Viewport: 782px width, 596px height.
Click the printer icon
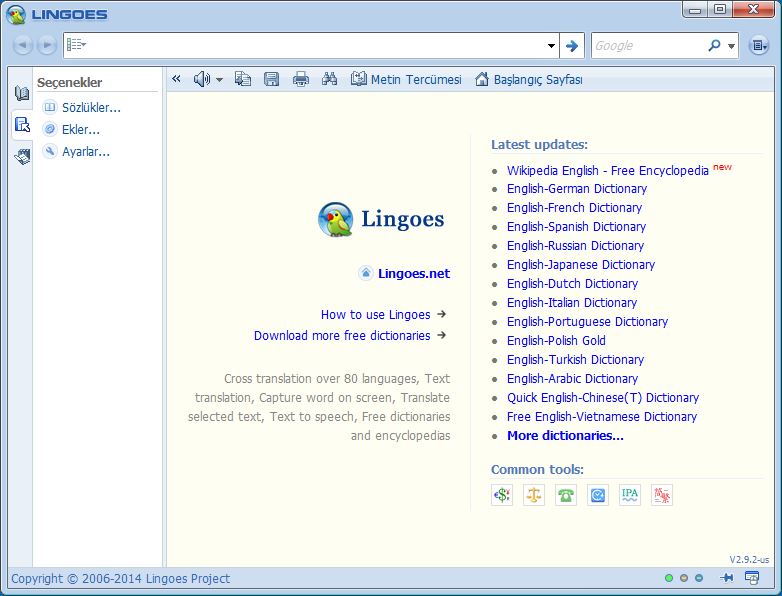[301, 79]
